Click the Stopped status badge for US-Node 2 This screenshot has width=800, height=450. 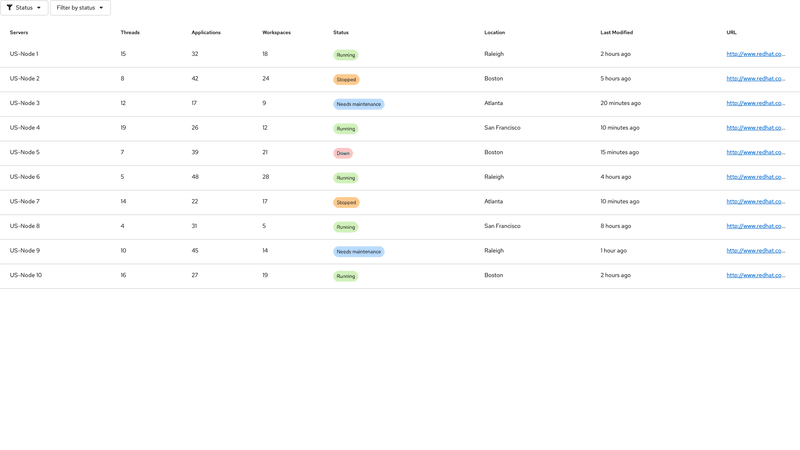pyautogui.click(x=346, y=80)
